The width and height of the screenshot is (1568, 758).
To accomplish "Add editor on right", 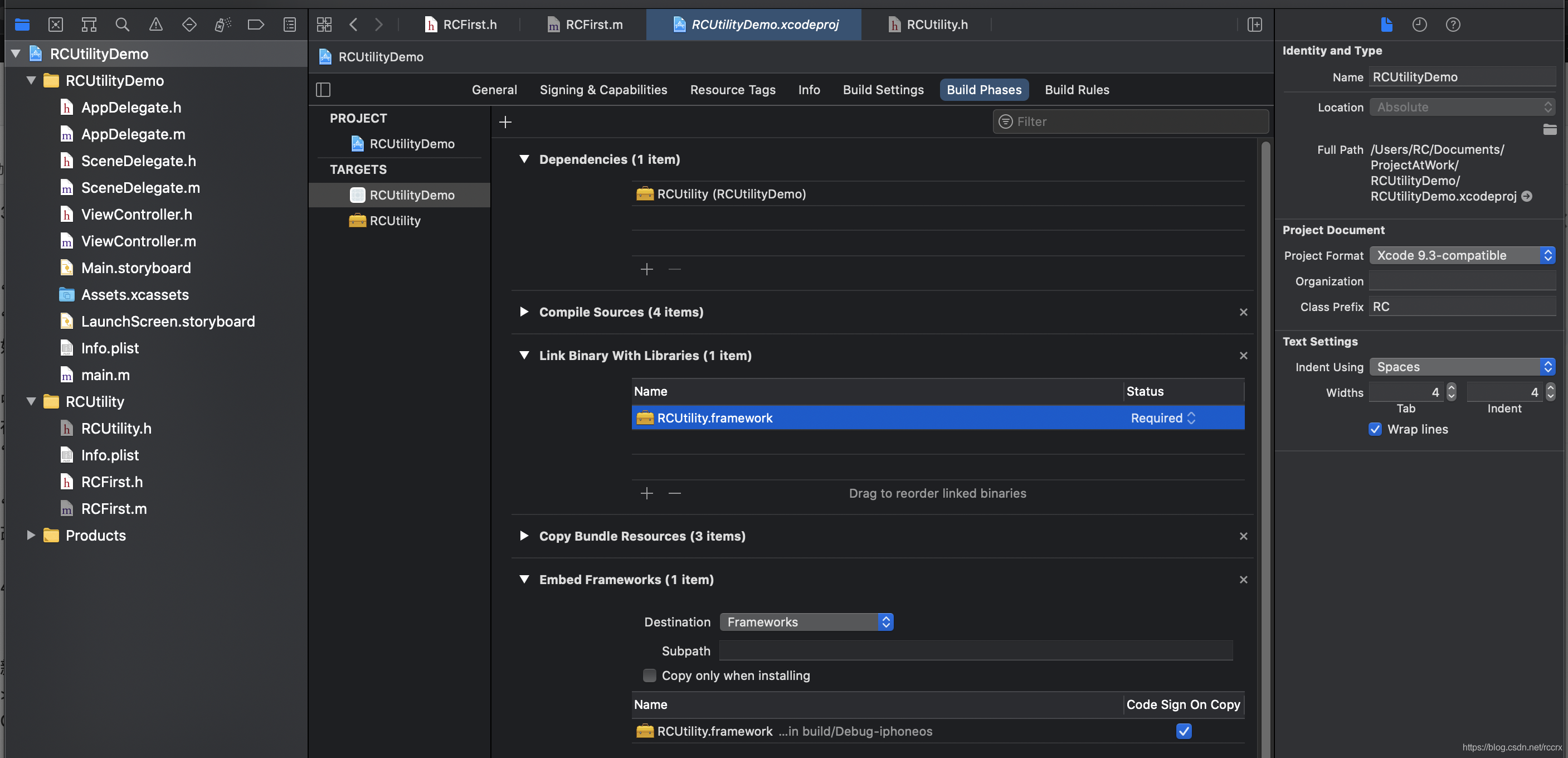I will (x=1254, y=25).
